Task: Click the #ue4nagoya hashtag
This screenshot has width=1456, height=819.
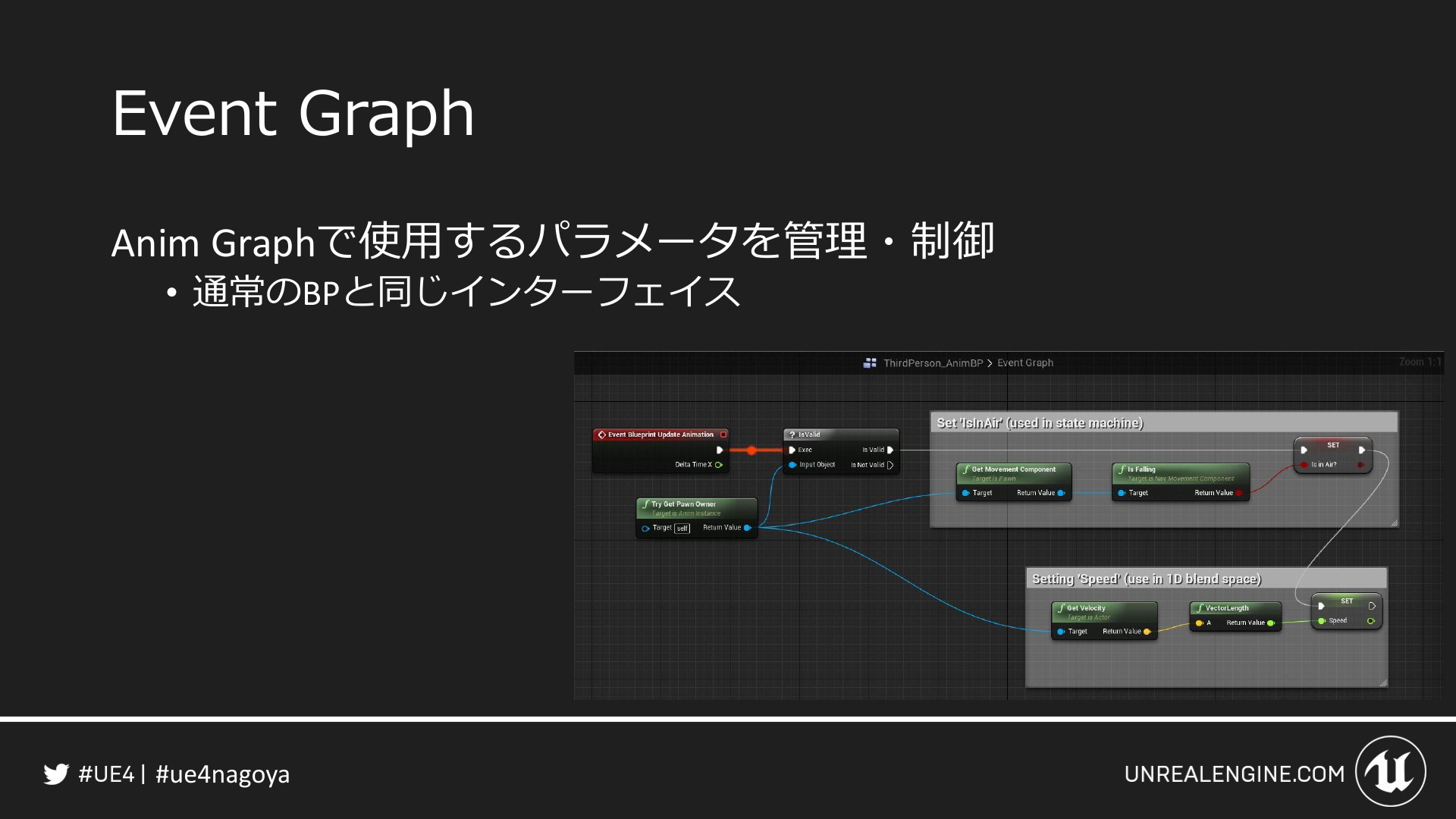Action: 222,774
